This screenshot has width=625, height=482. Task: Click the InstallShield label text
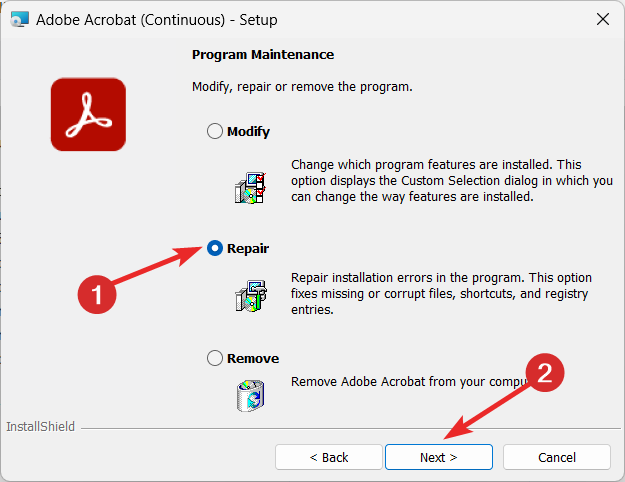(40, 427)
